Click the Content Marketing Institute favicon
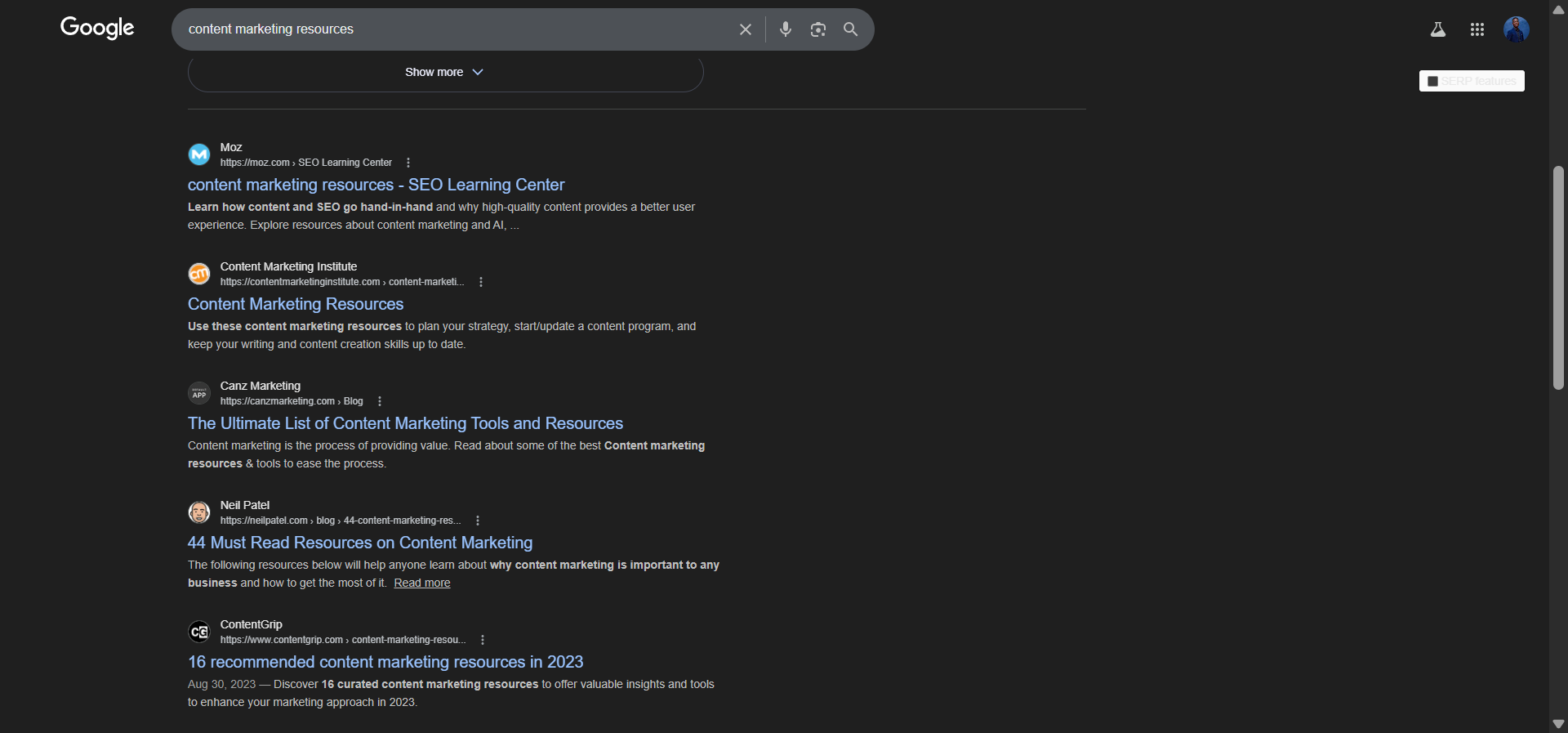1568x733 pixels. pos(199,274)
